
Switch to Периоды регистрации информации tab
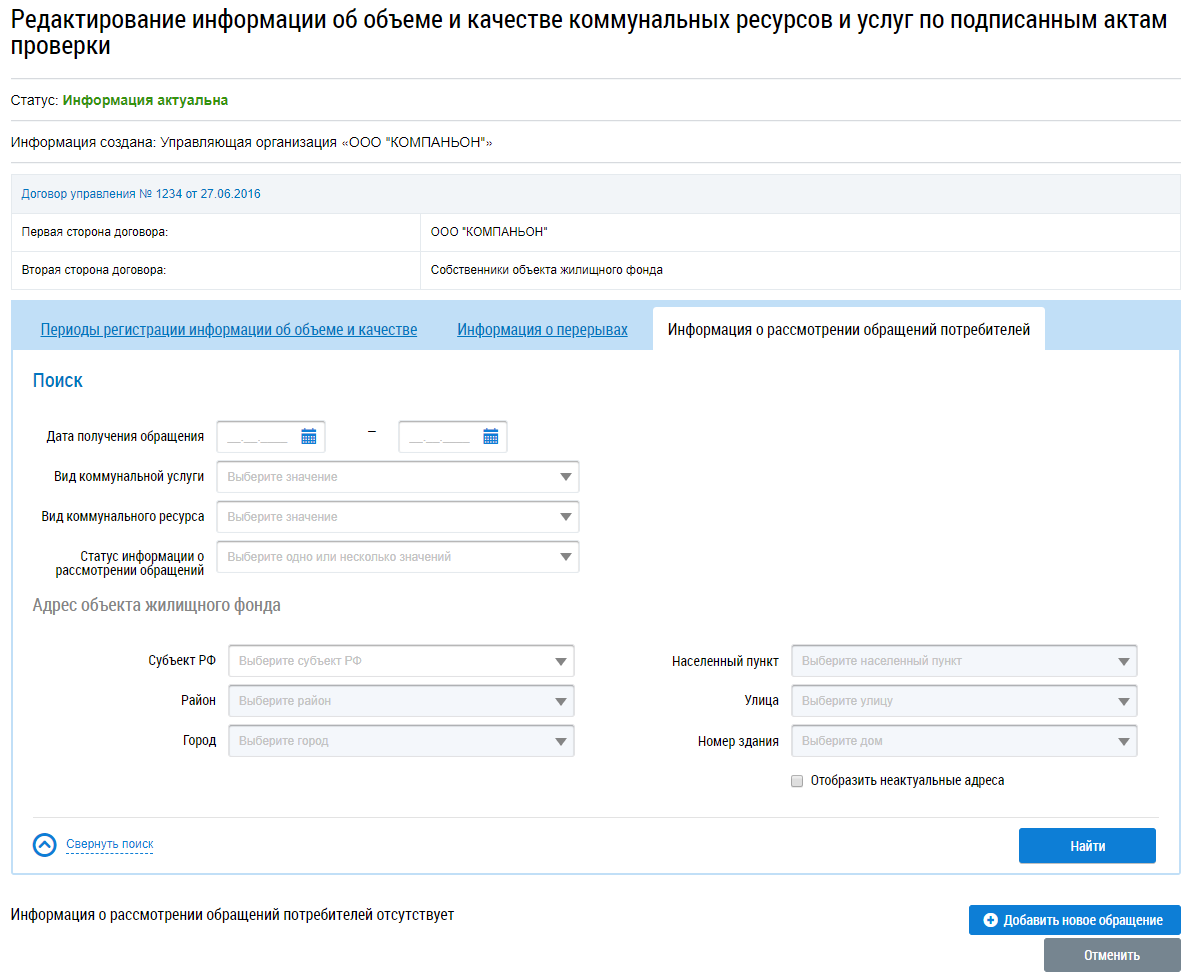[228, 329]
